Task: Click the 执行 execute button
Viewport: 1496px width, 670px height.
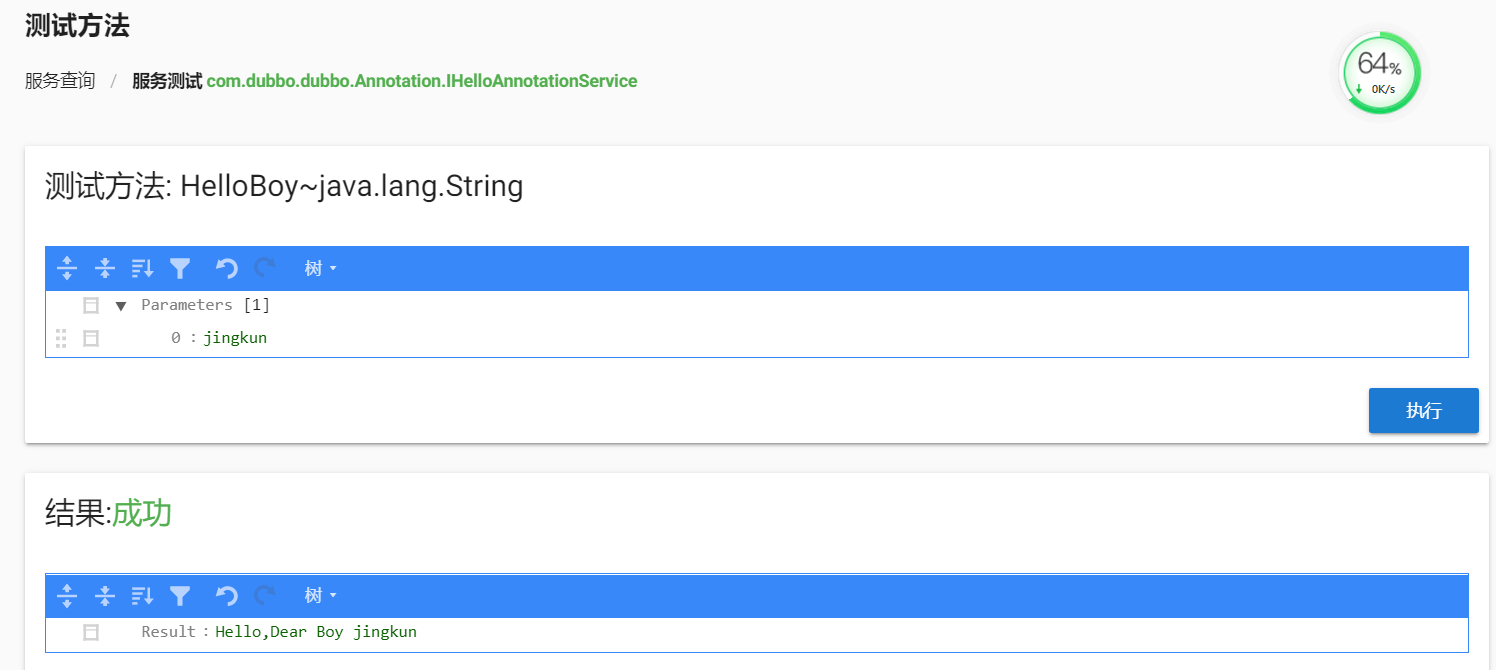Action: click(1424, 411)
